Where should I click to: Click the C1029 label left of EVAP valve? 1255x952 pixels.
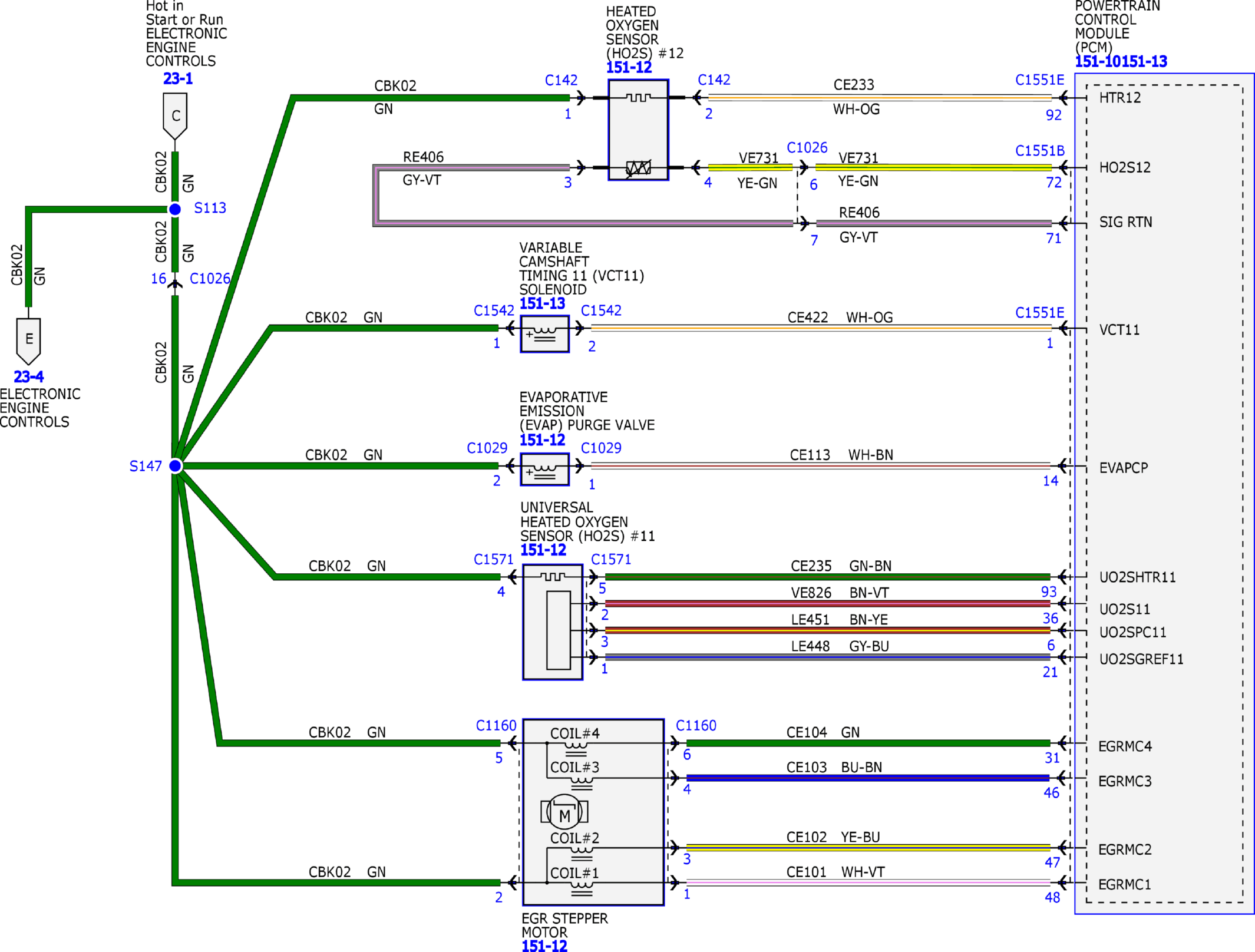pos(487,448)
